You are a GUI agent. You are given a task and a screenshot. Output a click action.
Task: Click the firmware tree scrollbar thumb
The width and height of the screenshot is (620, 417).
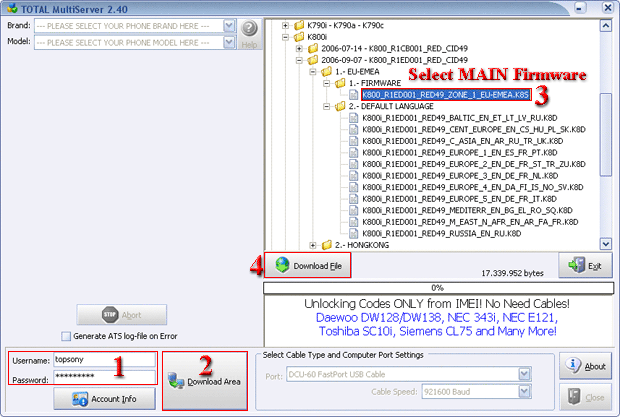click(x=606, y=134)
